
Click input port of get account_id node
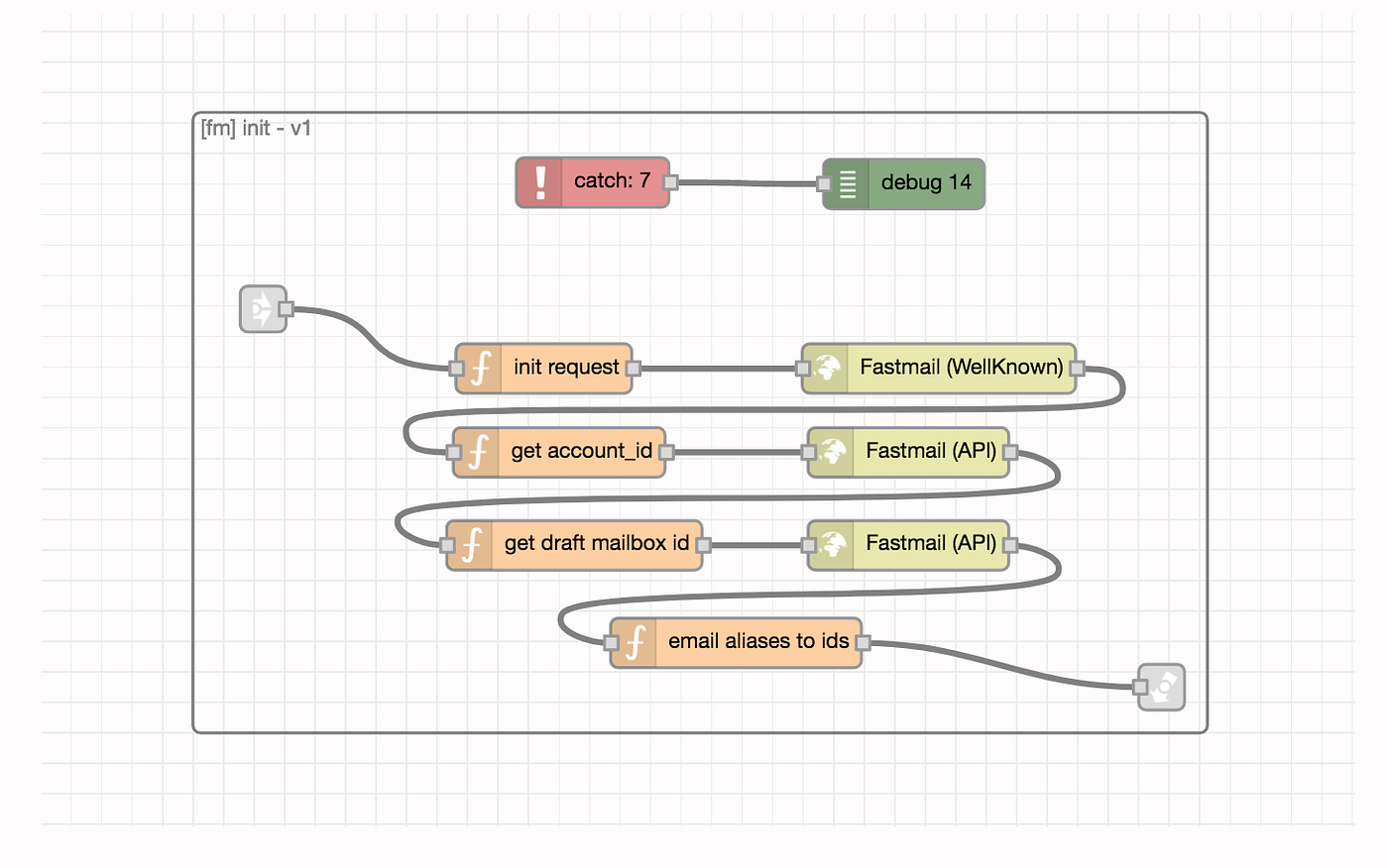coord(454,452)
